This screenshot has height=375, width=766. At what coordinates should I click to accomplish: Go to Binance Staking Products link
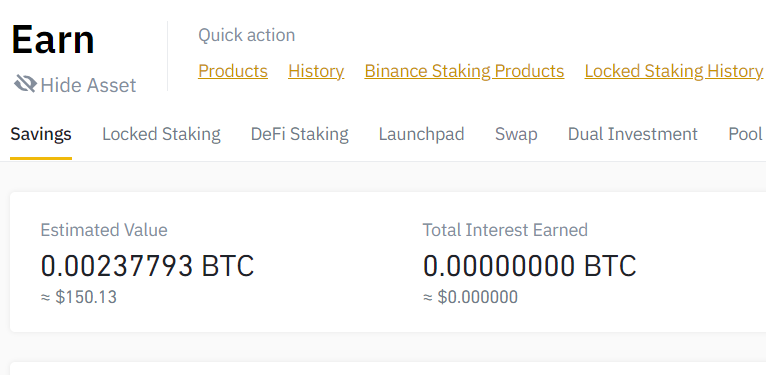click(x=464, y=71)
